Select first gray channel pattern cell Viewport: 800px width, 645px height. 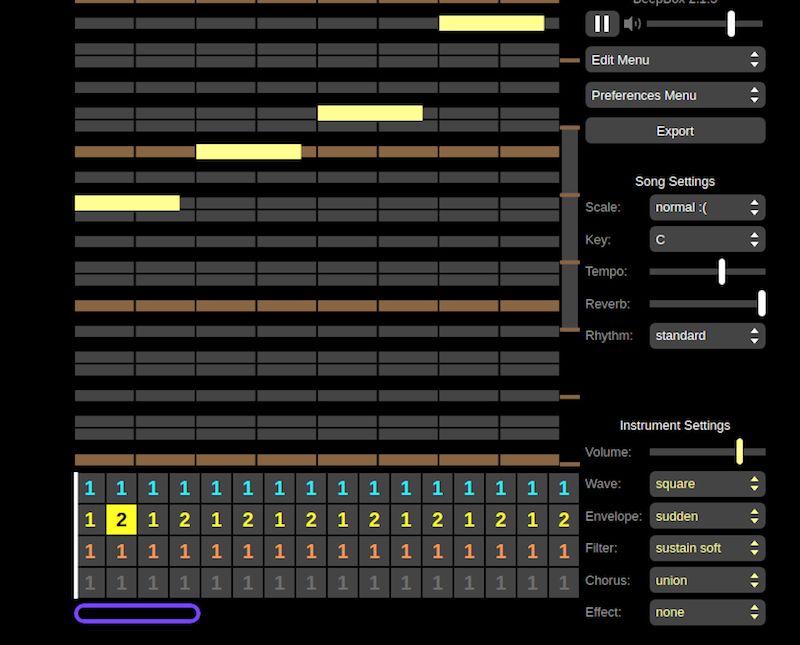[90, 583]
